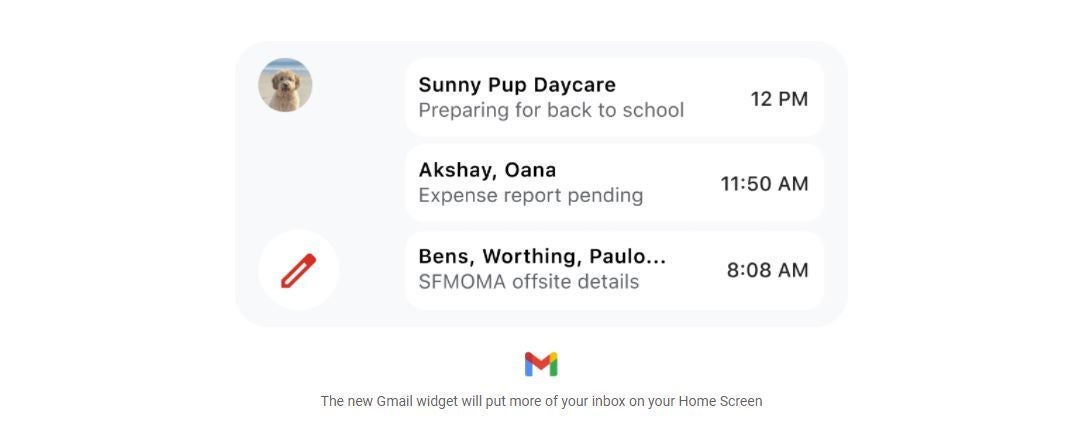Select 'Expense report pending' subject line
This screenshot has width=1065, height=434.
530,195
